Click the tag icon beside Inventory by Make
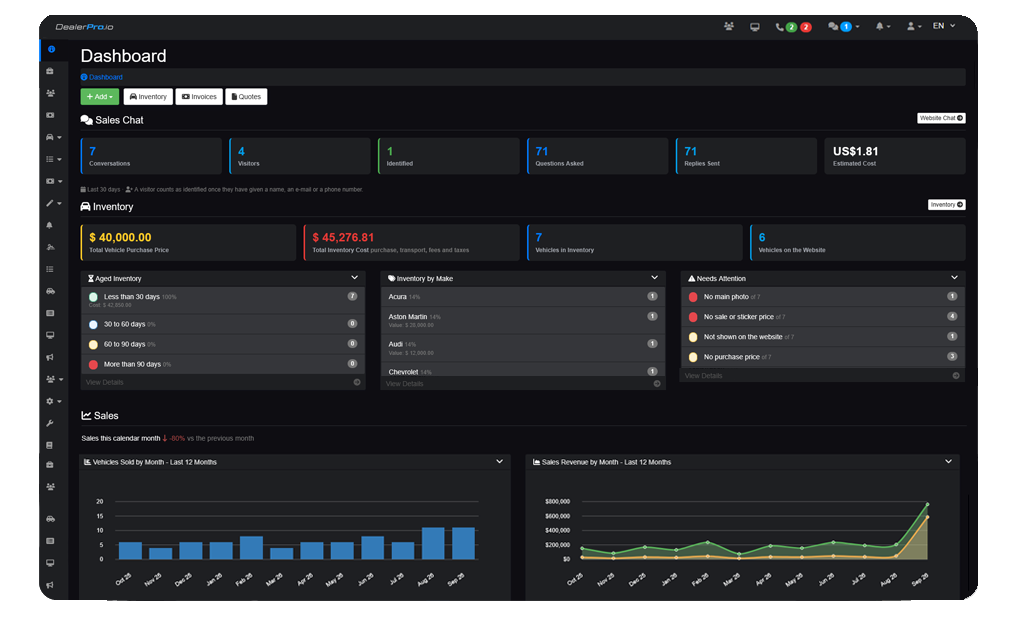Screen dimensions: 1016x635 (x=391, y=279)
